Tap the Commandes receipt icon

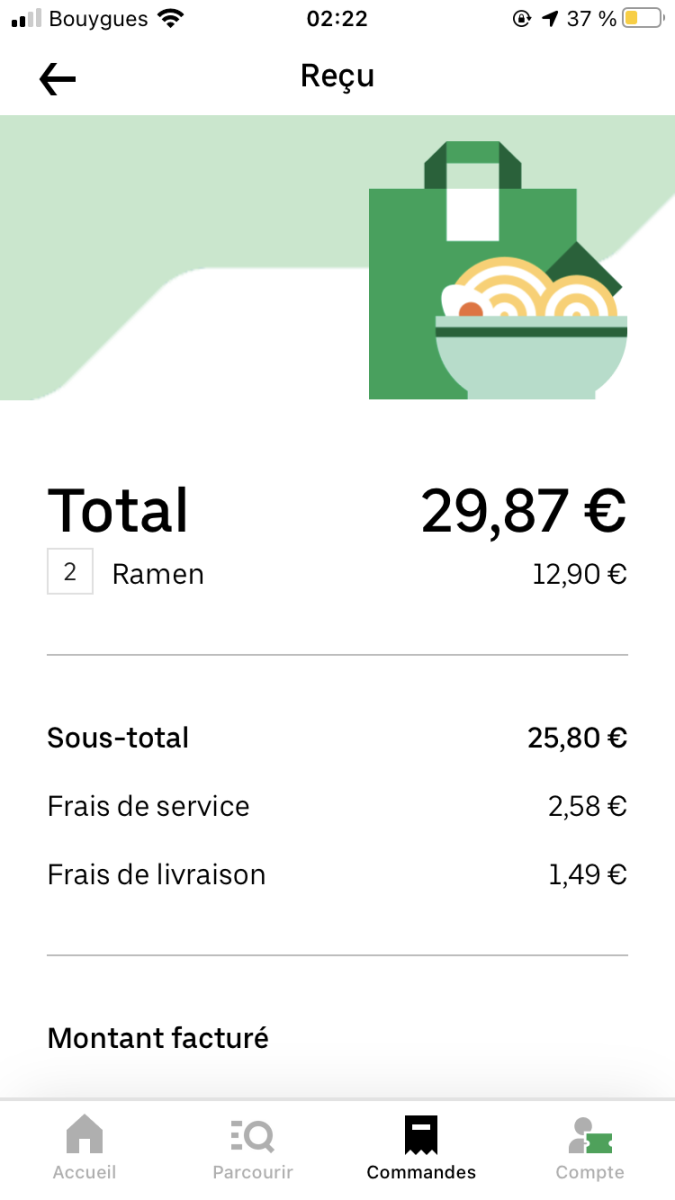[x=421, y=1135]
